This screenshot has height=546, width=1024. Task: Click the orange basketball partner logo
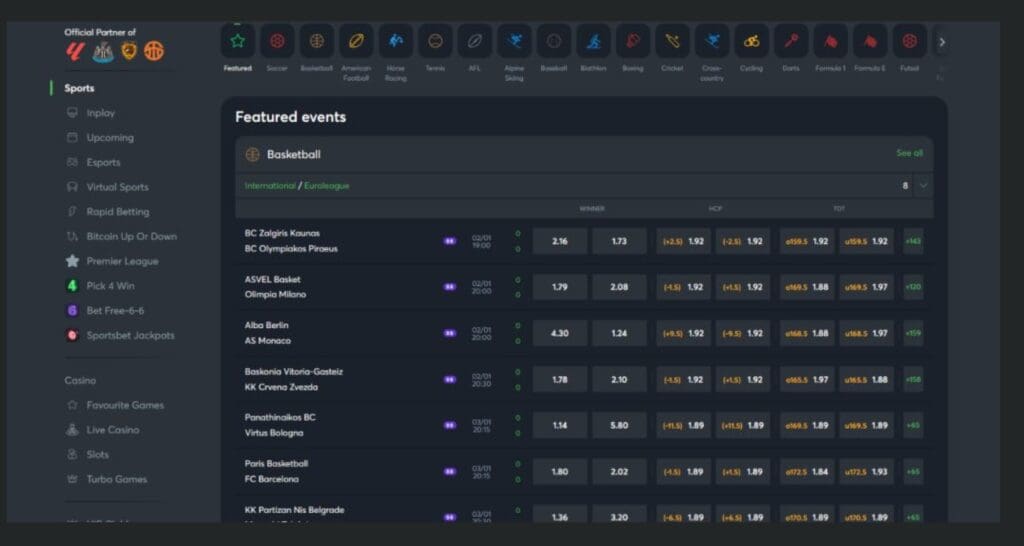pyautogui.click(x=154, y=51)
